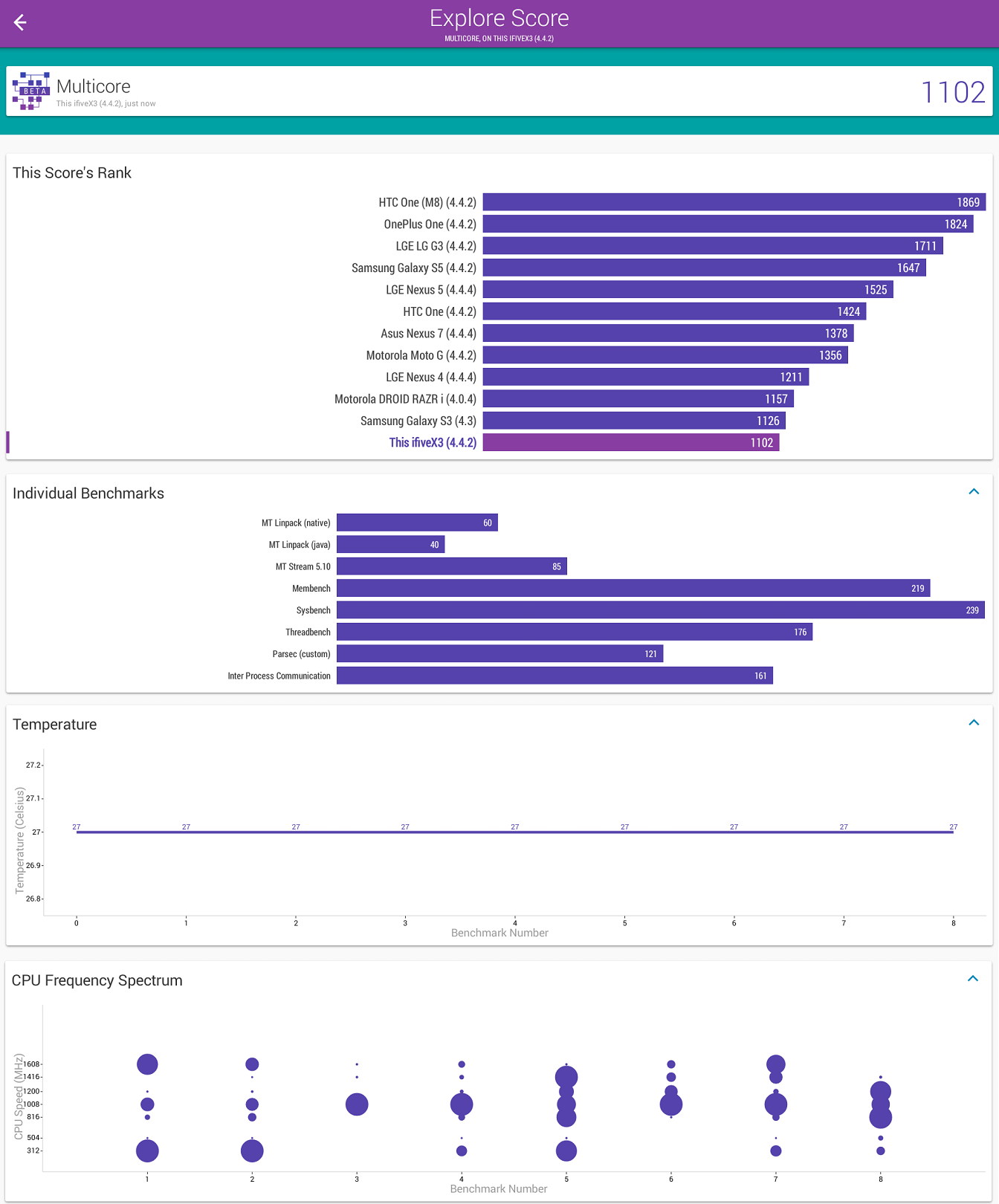Click the 'This Score's Rank' heading

72,172
